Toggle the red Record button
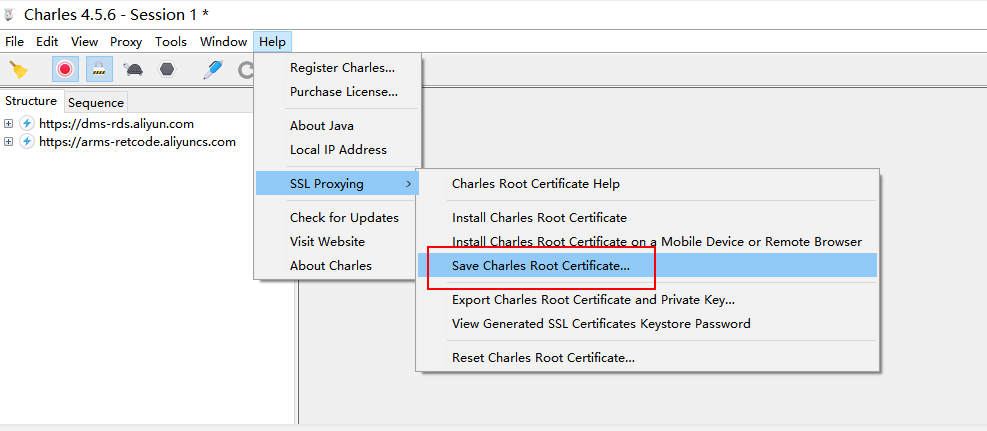The image size is (987, 431). pos(65,69)
